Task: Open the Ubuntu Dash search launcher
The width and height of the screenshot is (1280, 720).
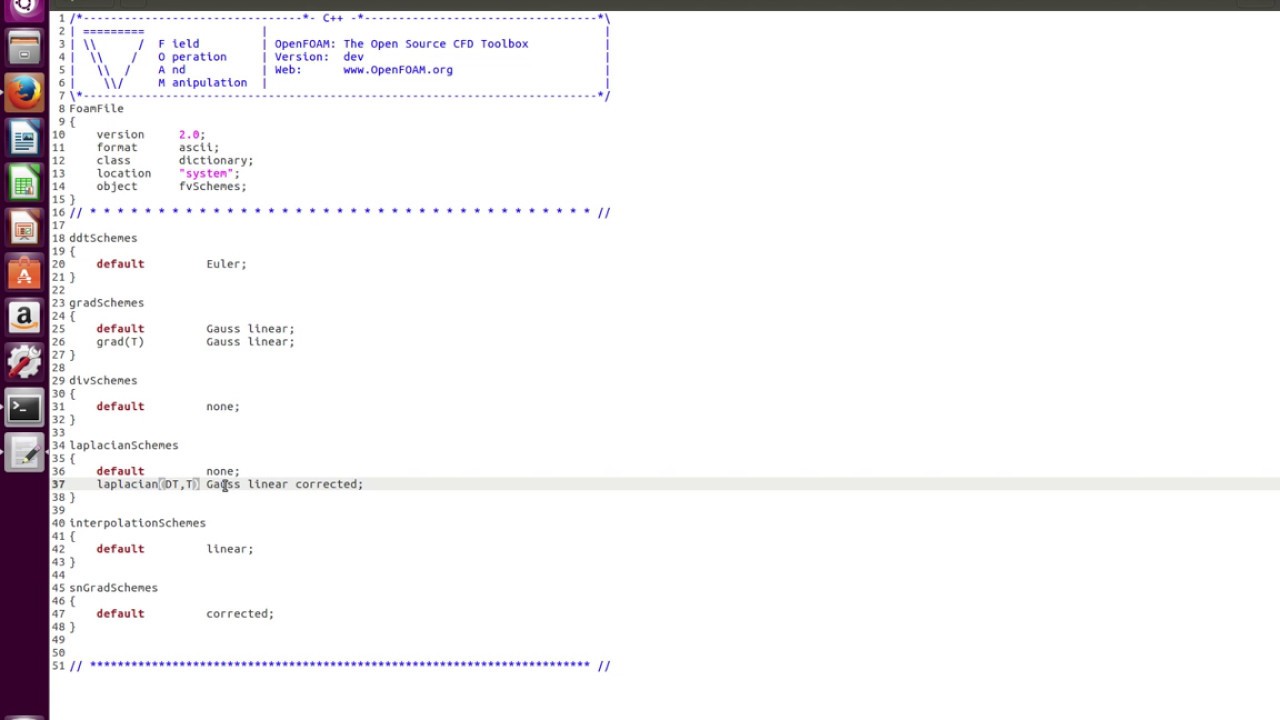Action: pyautogui.click(x=24, y=6)
